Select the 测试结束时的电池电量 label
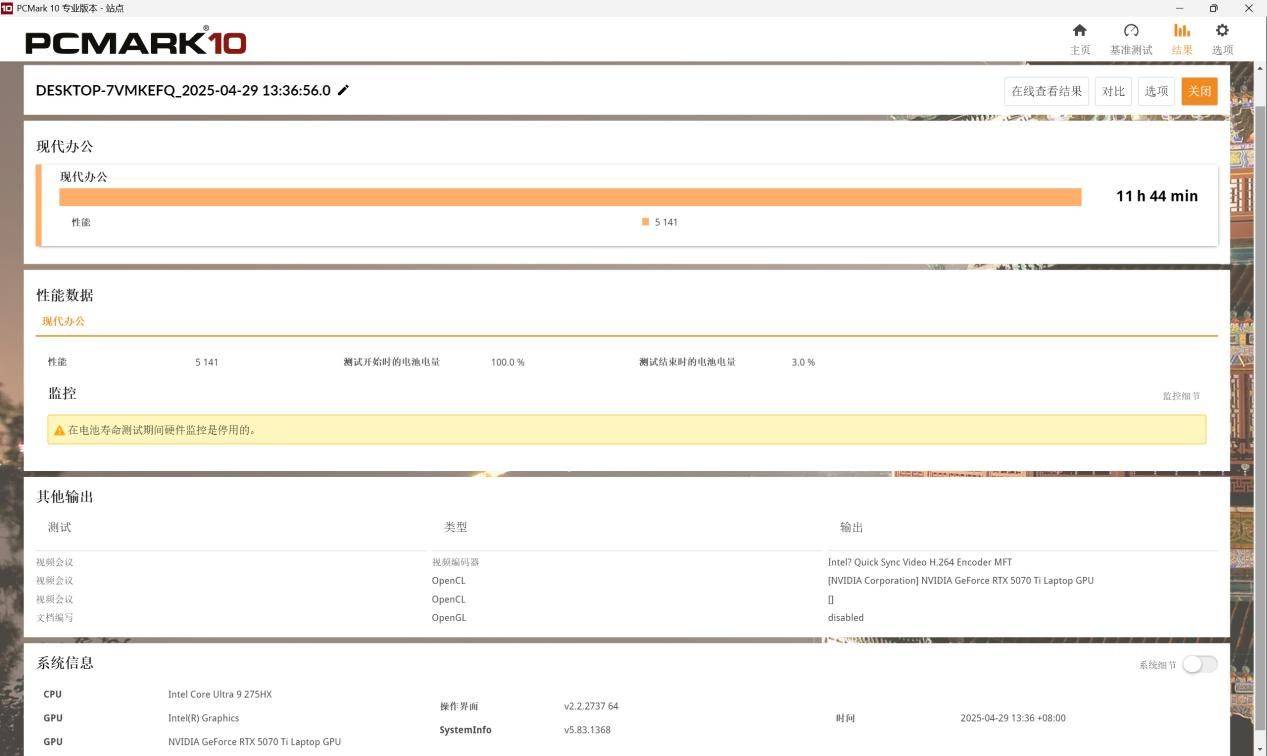The image size is (1267, 756). click(x=687, y=362)
